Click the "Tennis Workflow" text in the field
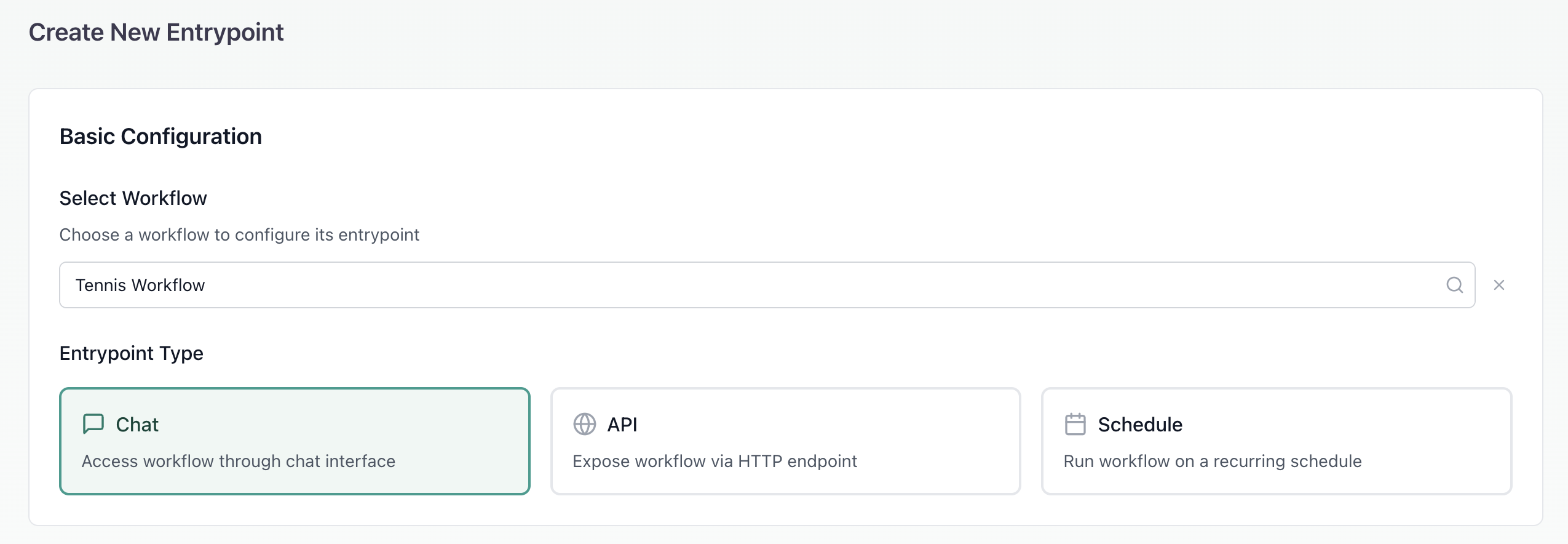1568x544 pixels. (x=140, y=286)
